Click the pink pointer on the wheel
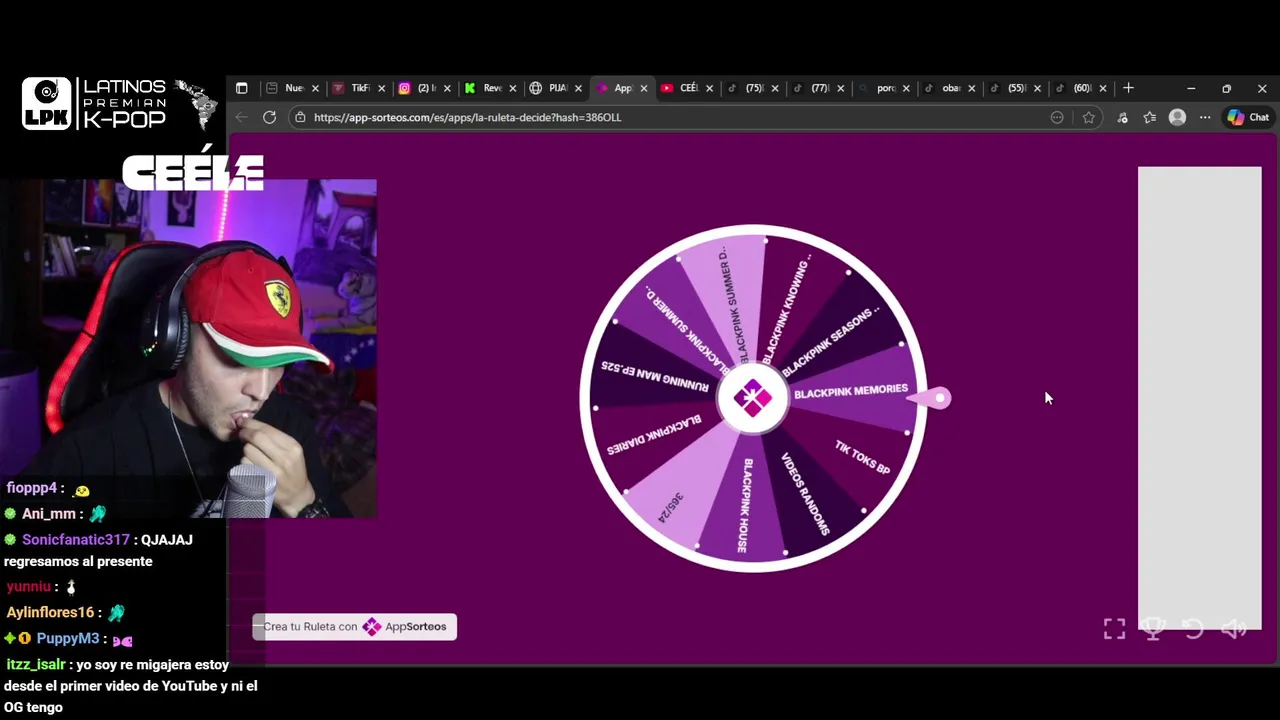The image size is (1280, 720). coord(931,398)
